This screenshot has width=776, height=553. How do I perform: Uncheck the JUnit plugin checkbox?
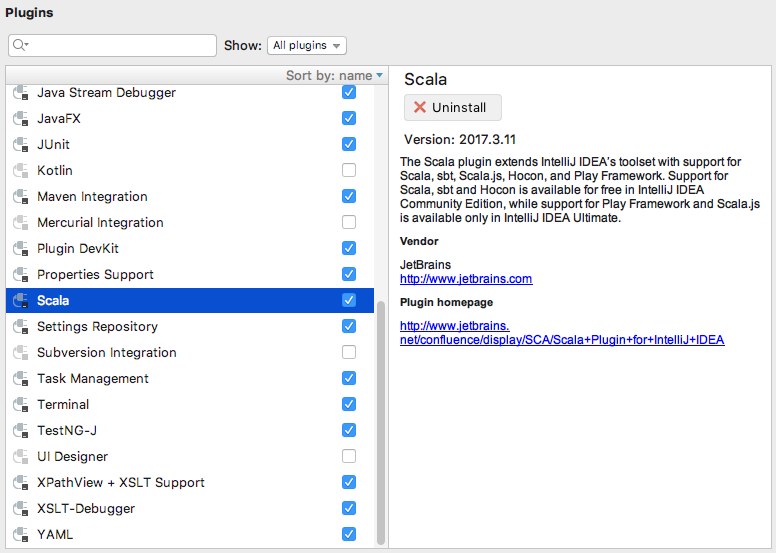pos(349,144)
